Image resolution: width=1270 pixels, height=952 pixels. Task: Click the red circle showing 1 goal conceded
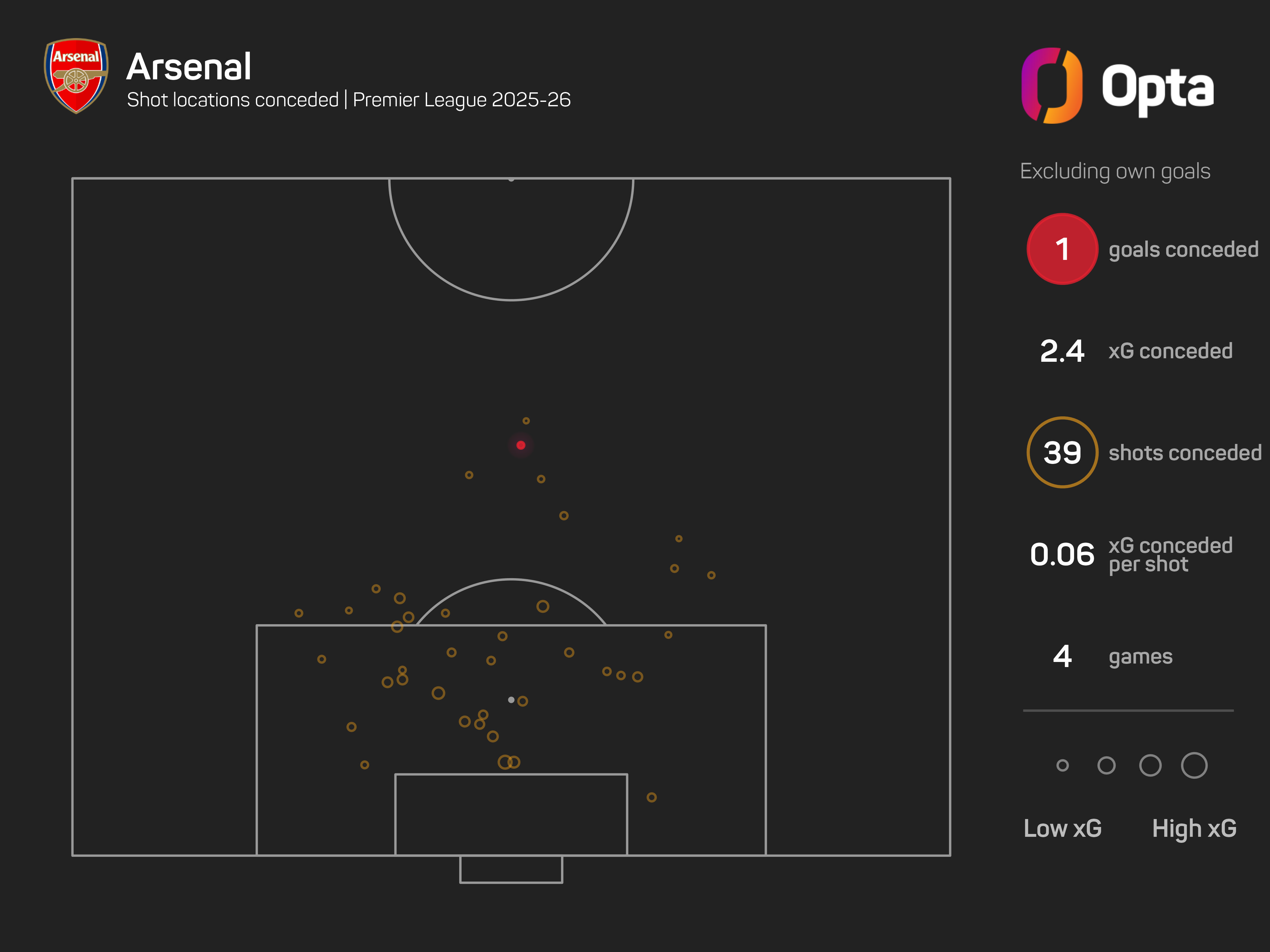tap(1062, 249)
